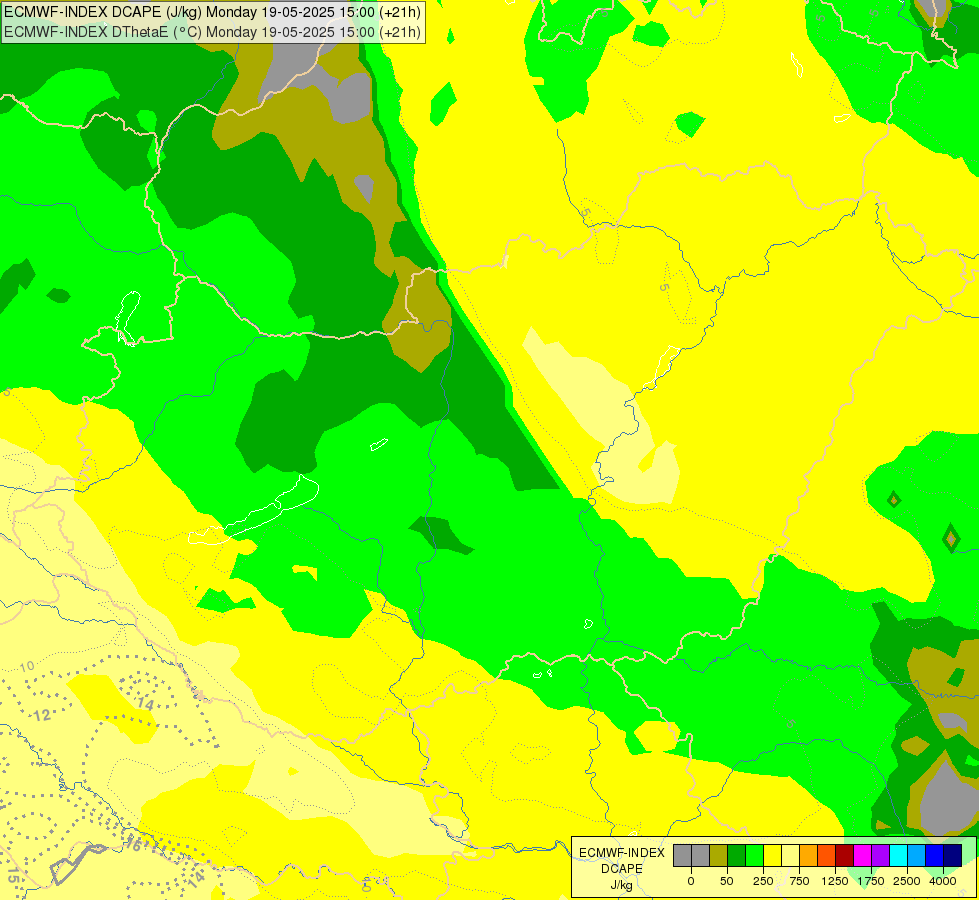Click the legend tick label 2500
This screenshot has width=979, height=900.
point(907,881)
